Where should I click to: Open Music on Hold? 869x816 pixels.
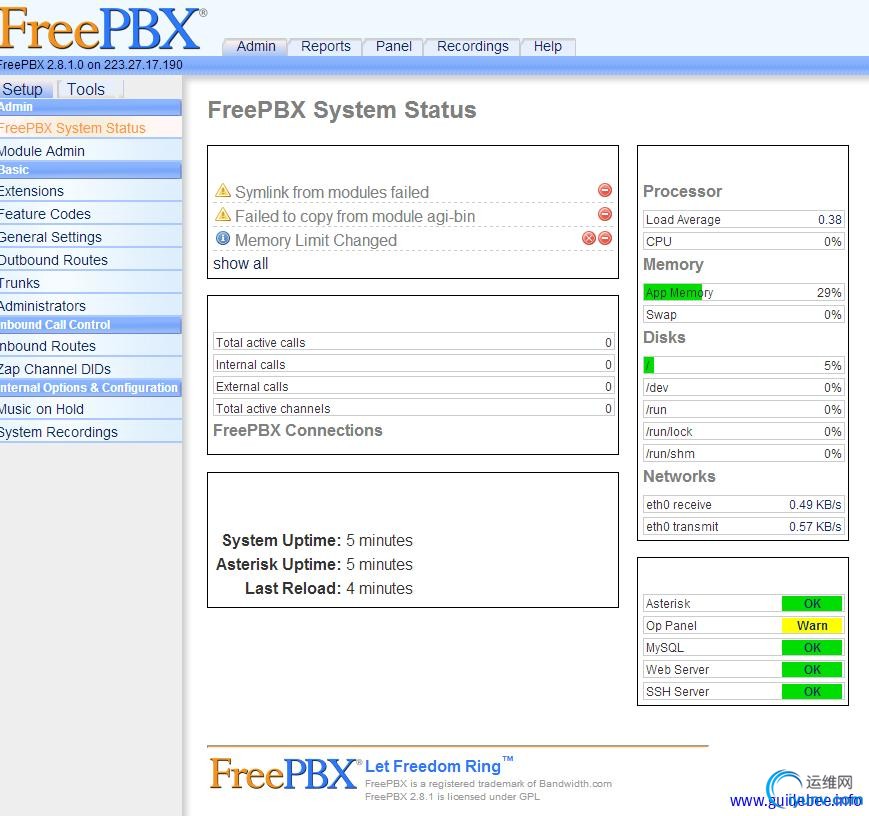91,409
